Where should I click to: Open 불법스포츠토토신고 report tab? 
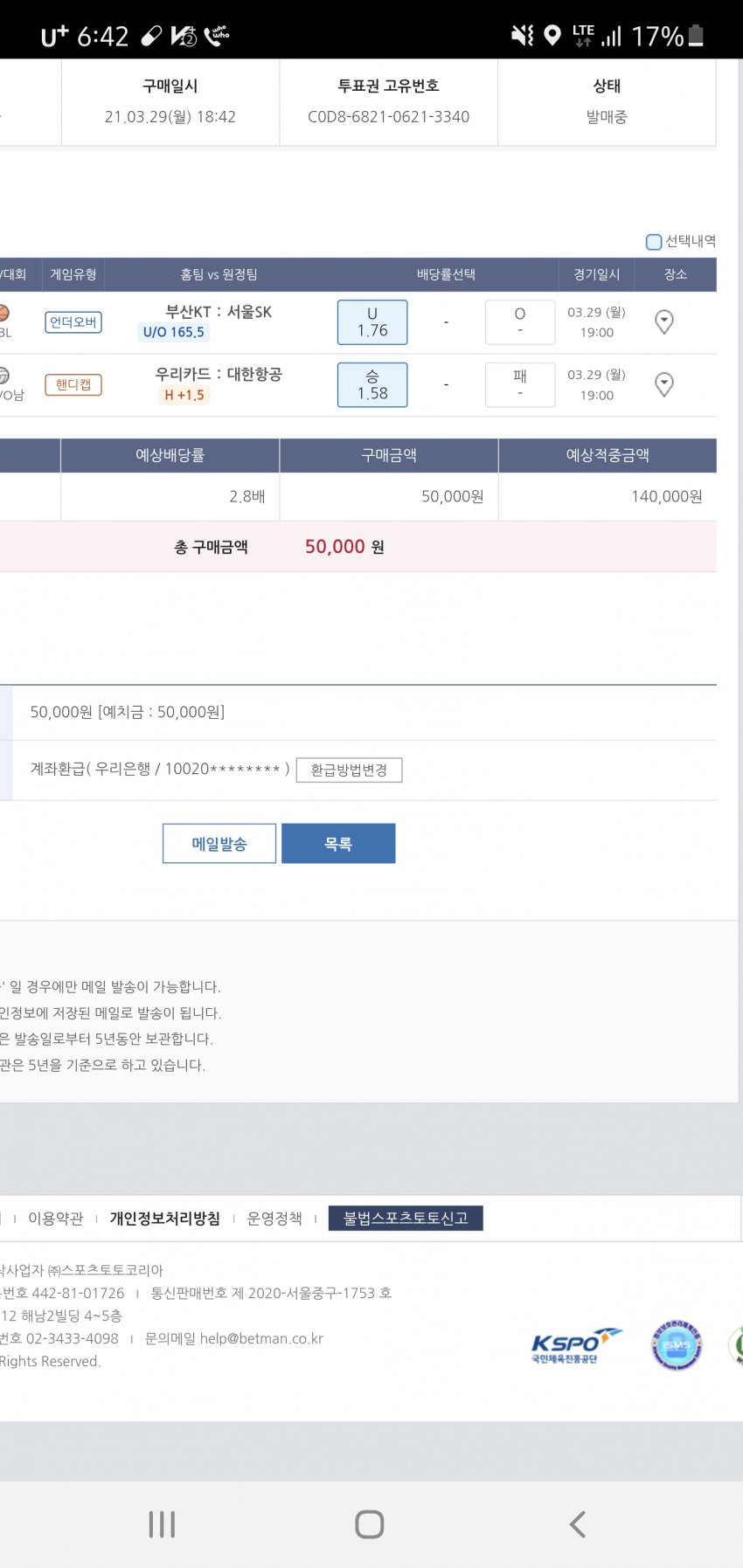(406, 1219)
